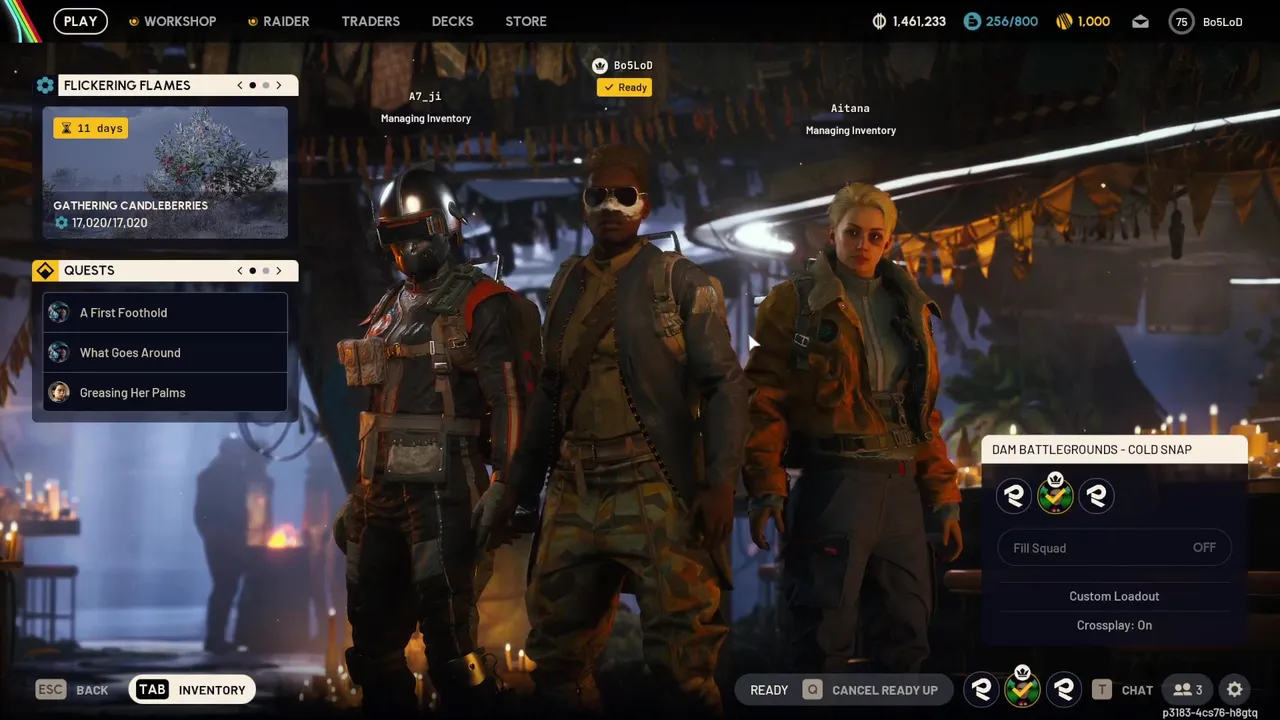Image resolution: width=1280 pixels, height=720 pixels.
Task: Switch to the RAIDER tab
Action: tap(278, 21)
